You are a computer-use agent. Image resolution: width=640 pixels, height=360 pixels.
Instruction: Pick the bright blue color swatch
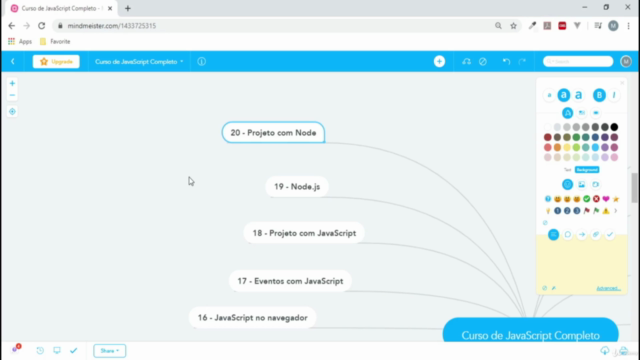[595, 147]
